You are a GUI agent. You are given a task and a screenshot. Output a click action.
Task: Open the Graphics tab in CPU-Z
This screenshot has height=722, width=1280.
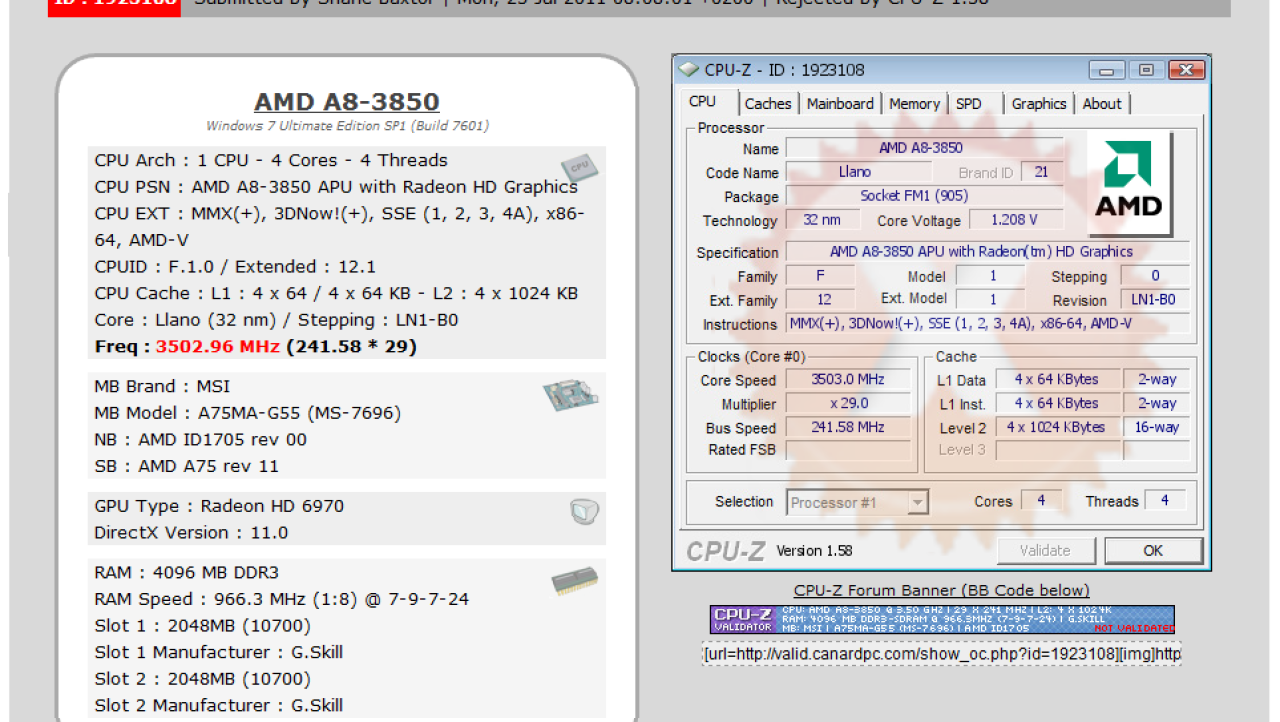point(1039,103)
